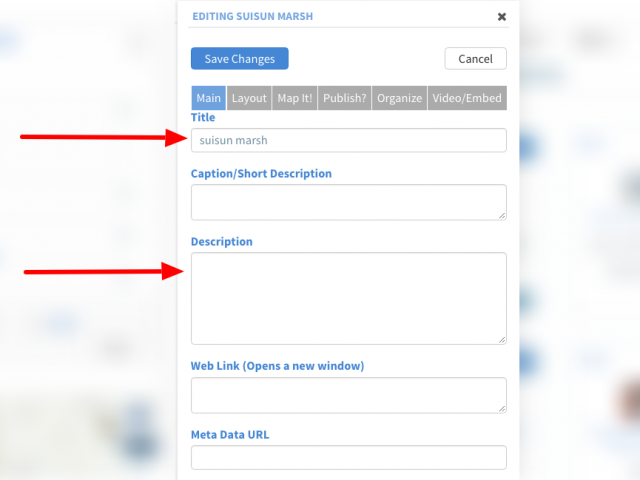Viewport: 640px width, 480px height.
Task: Click the Cancel button
Action: tap(476, 58)
